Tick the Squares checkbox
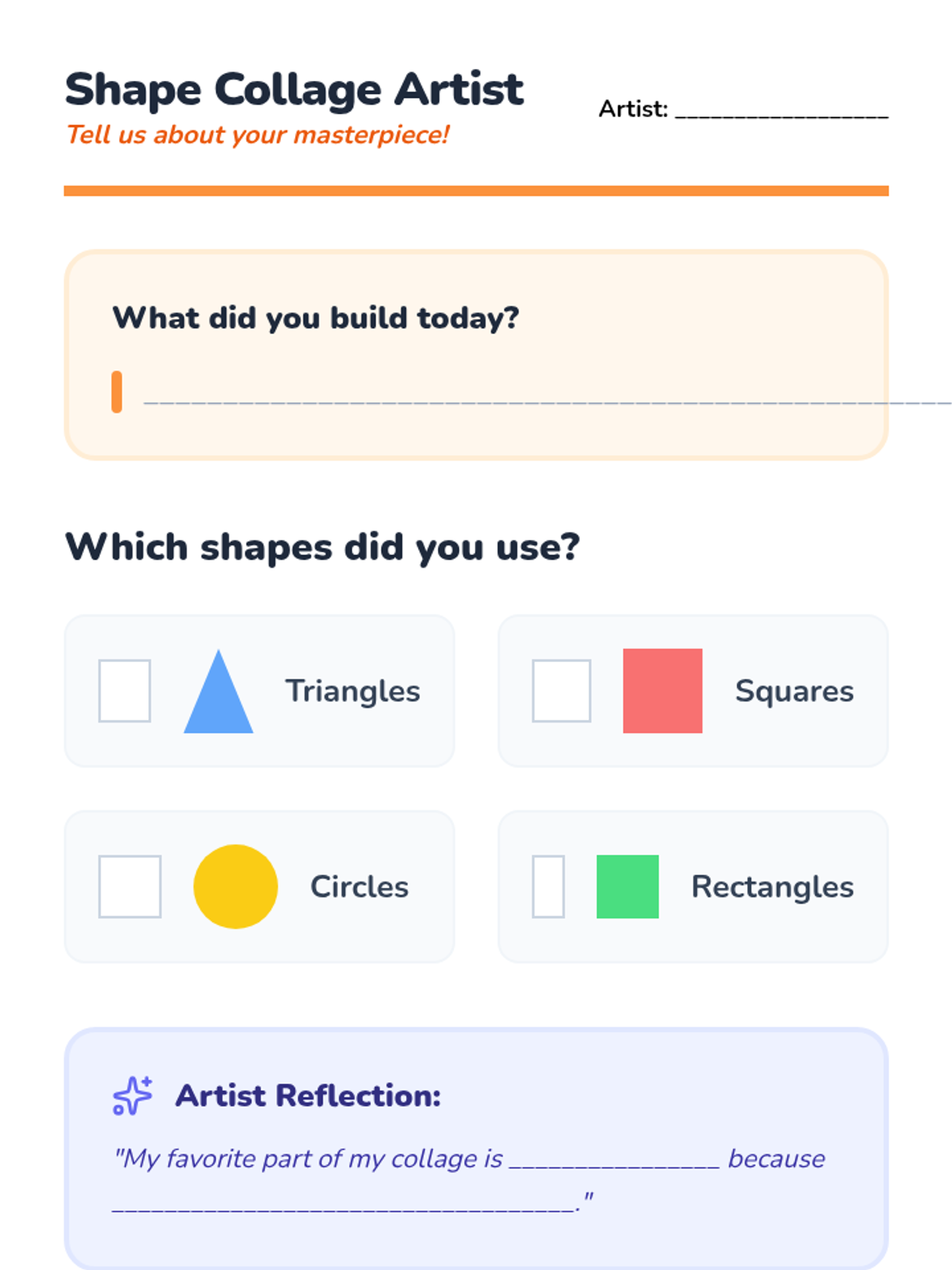 (x=562, y=691)
